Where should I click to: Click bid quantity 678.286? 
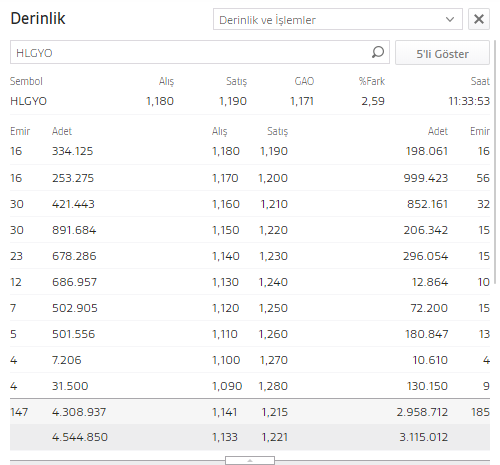[x=74, y=256]
